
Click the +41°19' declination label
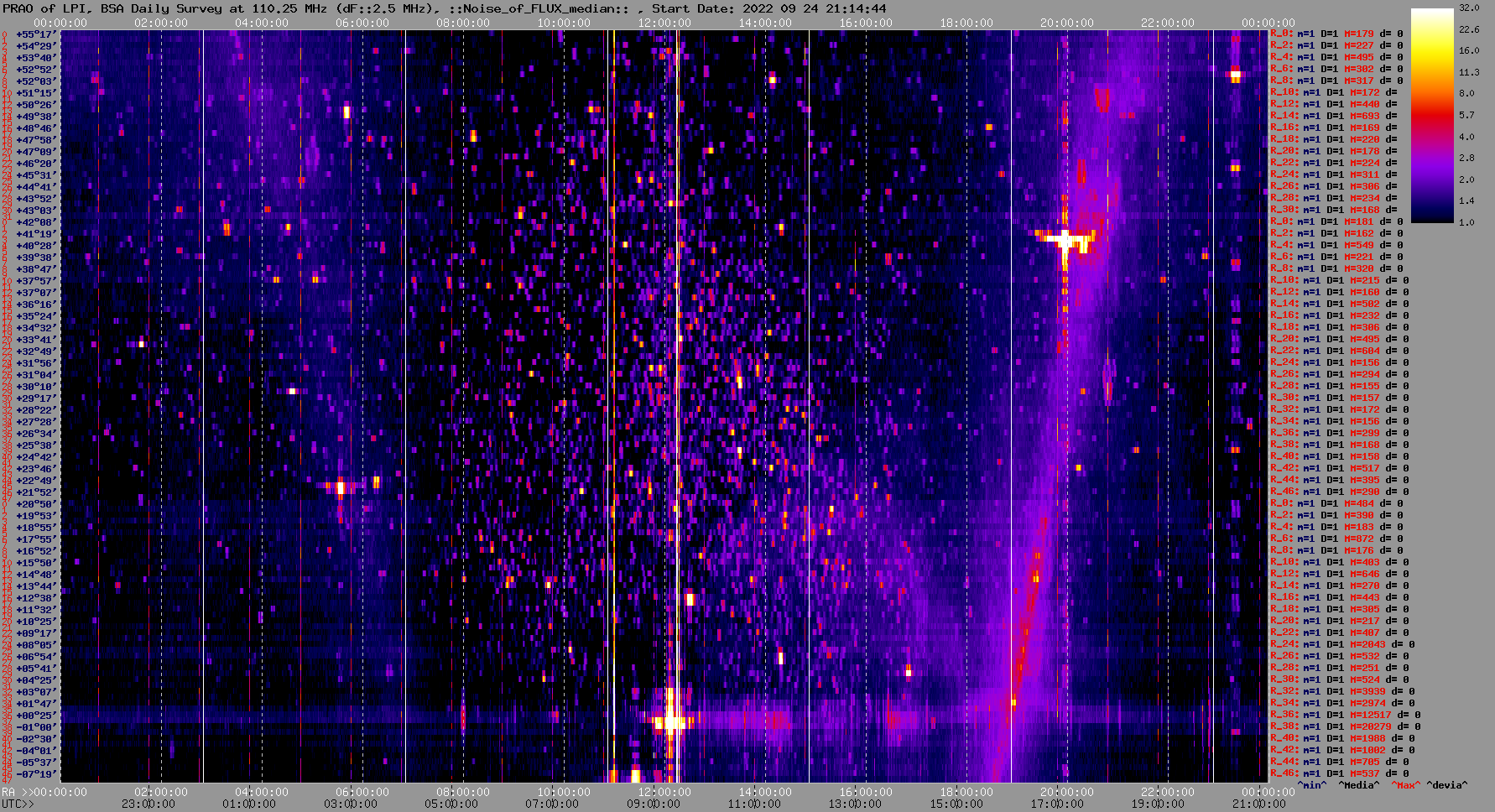click(35, 233)
